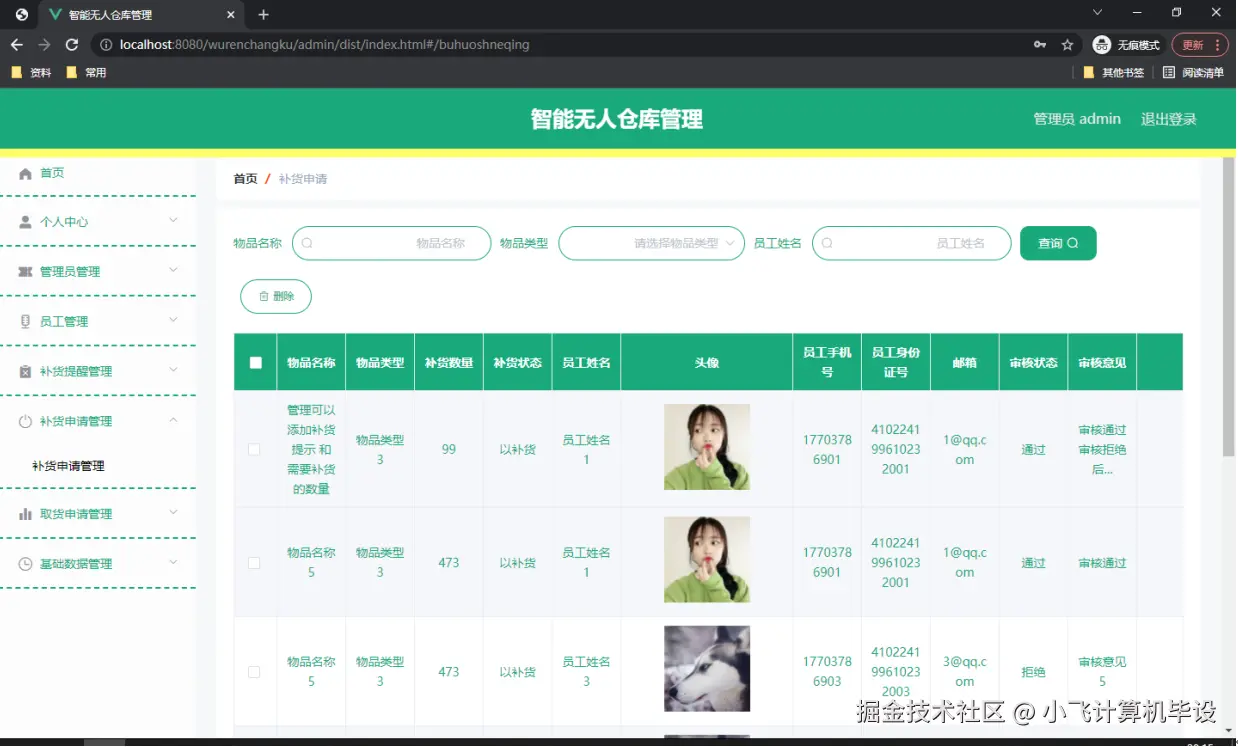Open the 常用 bookmark folder
Viewport: 1238px width, 747px height.
86,73
